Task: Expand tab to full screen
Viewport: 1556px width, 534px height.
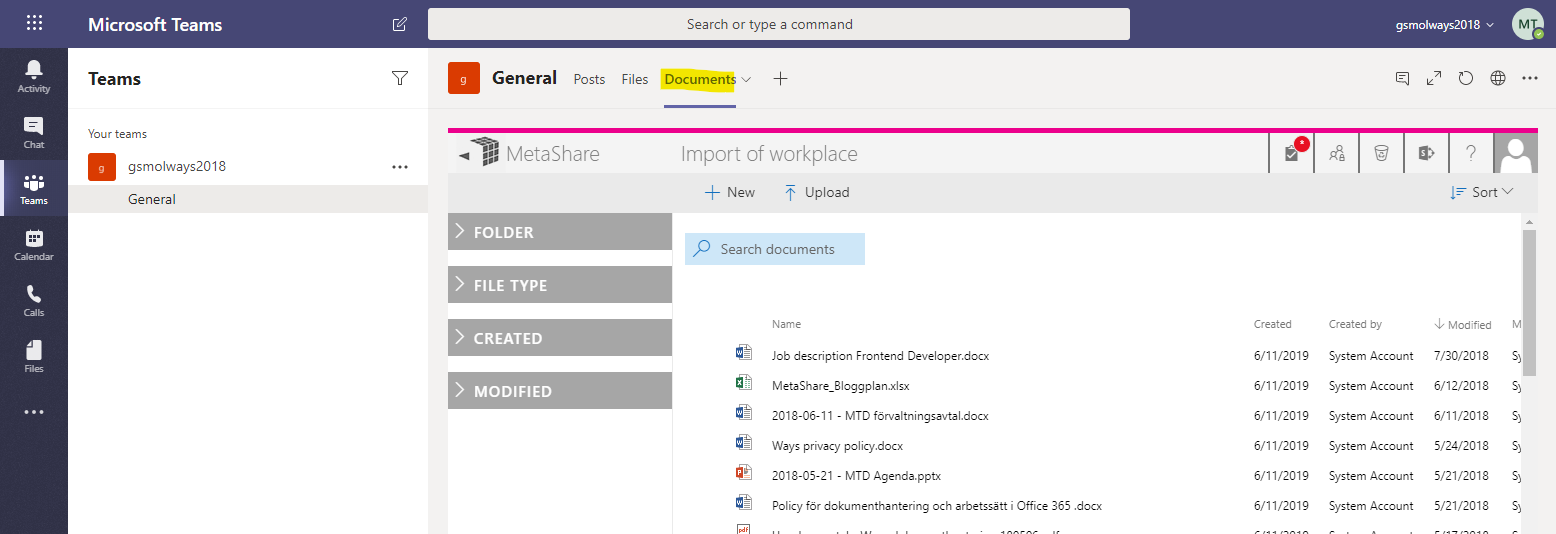Action: click(x=1434, y=78)
